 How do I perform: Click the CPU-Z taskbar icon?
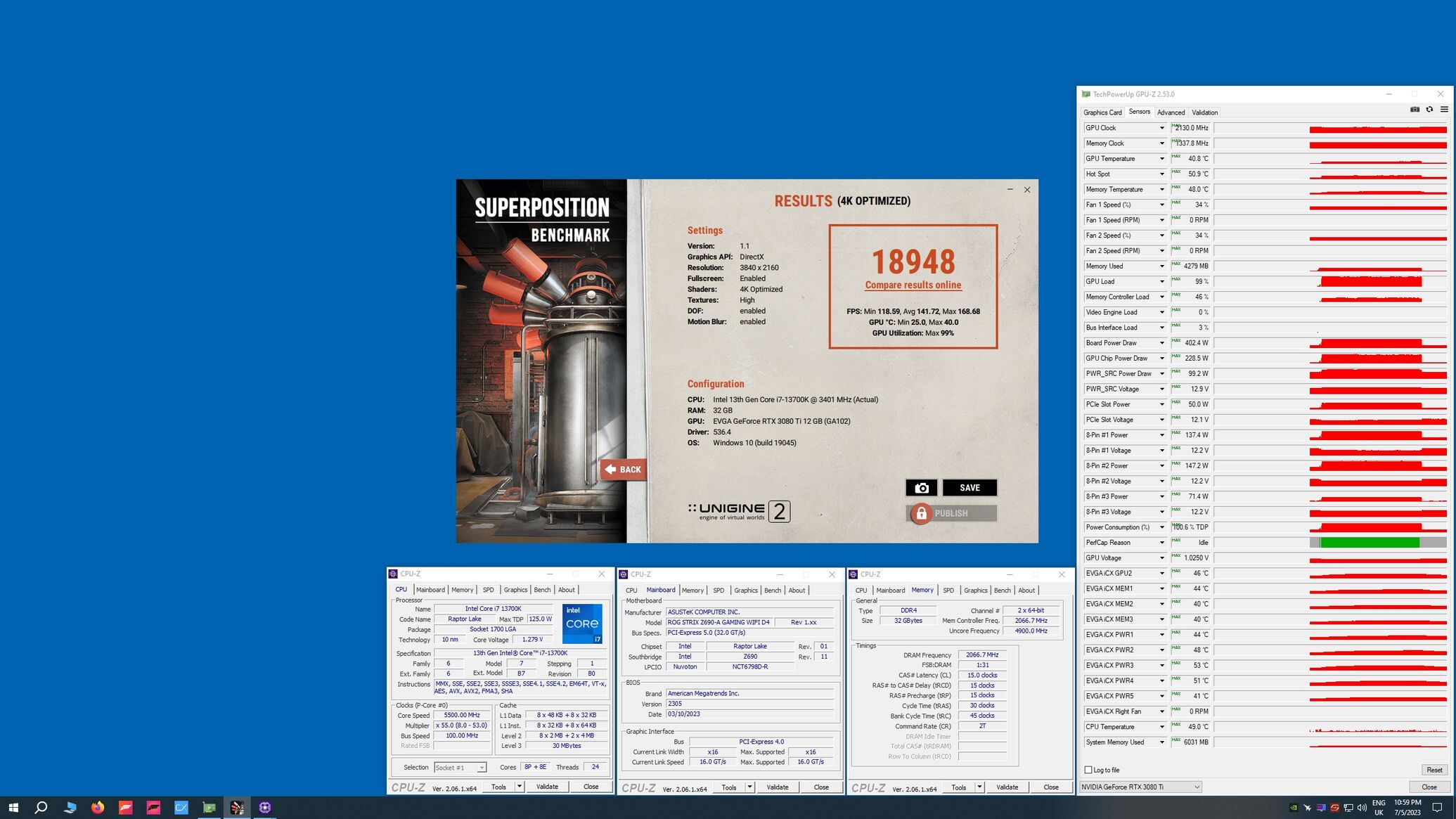pos(265,807)
